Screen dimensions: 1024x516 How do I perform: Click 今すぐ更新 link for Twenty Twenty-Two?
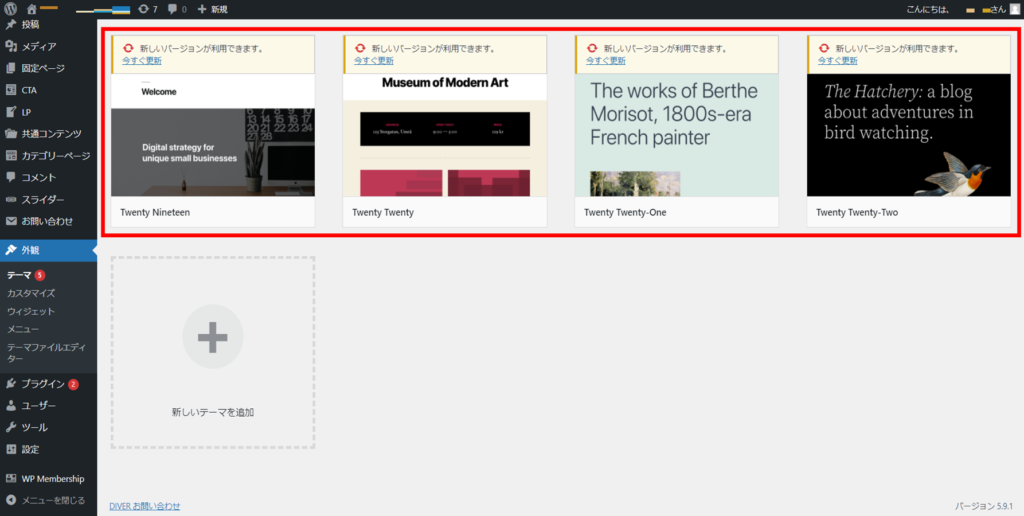coord(837,60)
